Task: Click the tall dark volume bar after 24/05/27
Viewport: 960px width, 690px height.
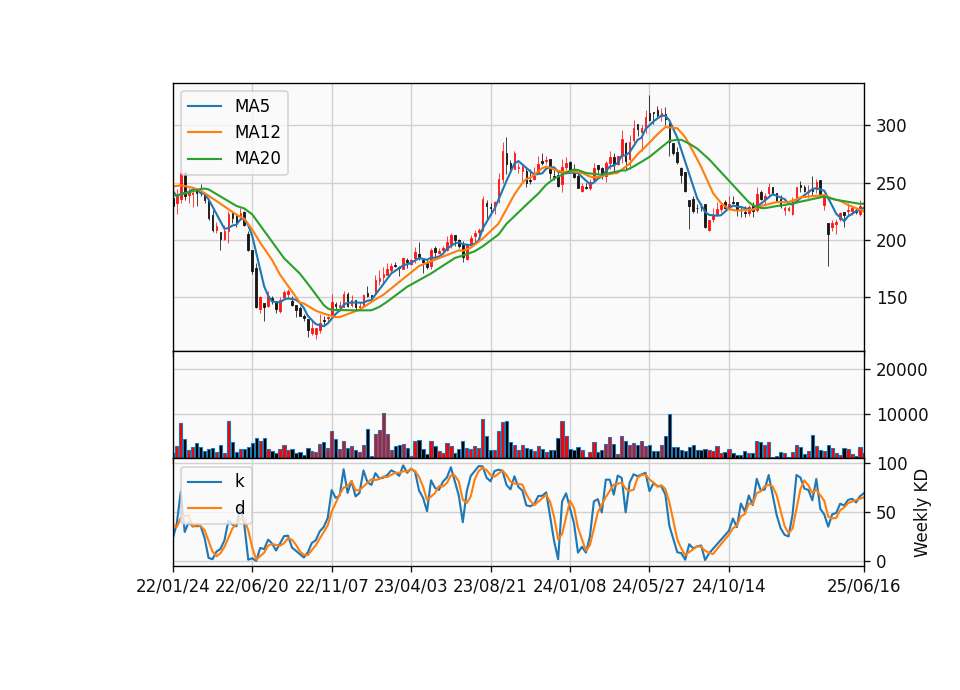Action: [x=670, y=436]
